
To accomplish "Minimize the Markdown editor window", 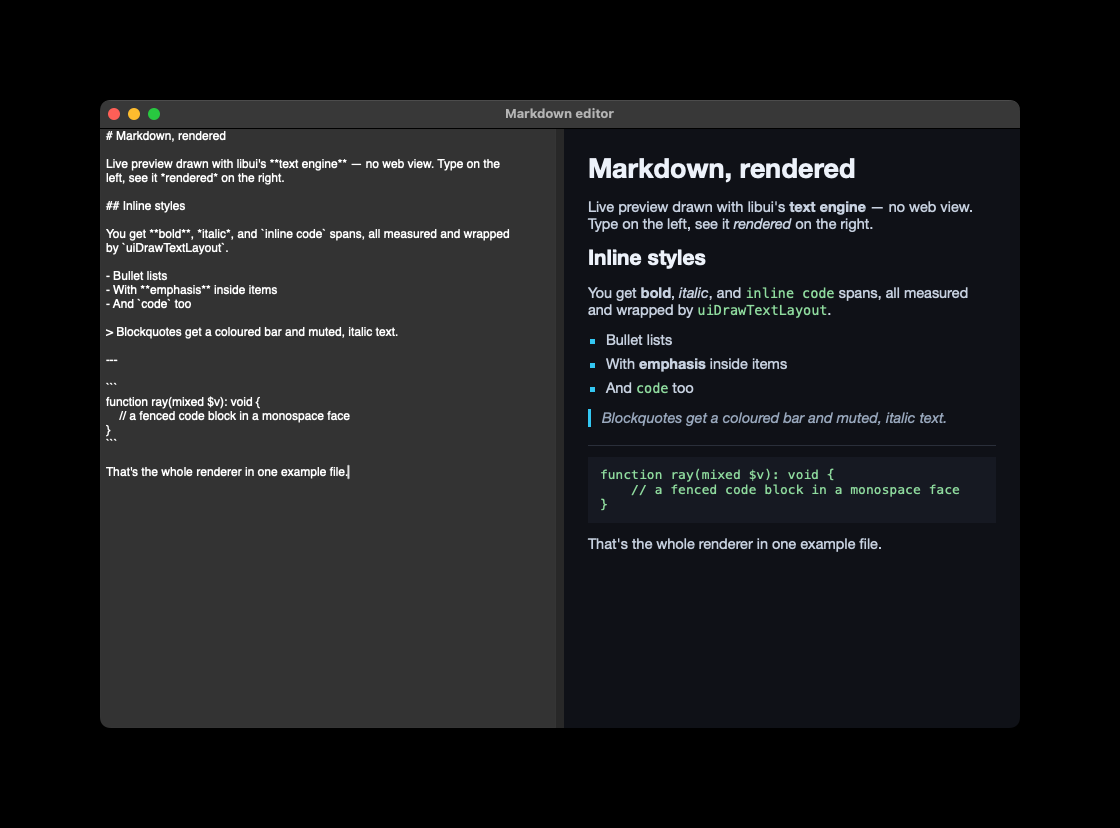I will (x=134, y=114).
